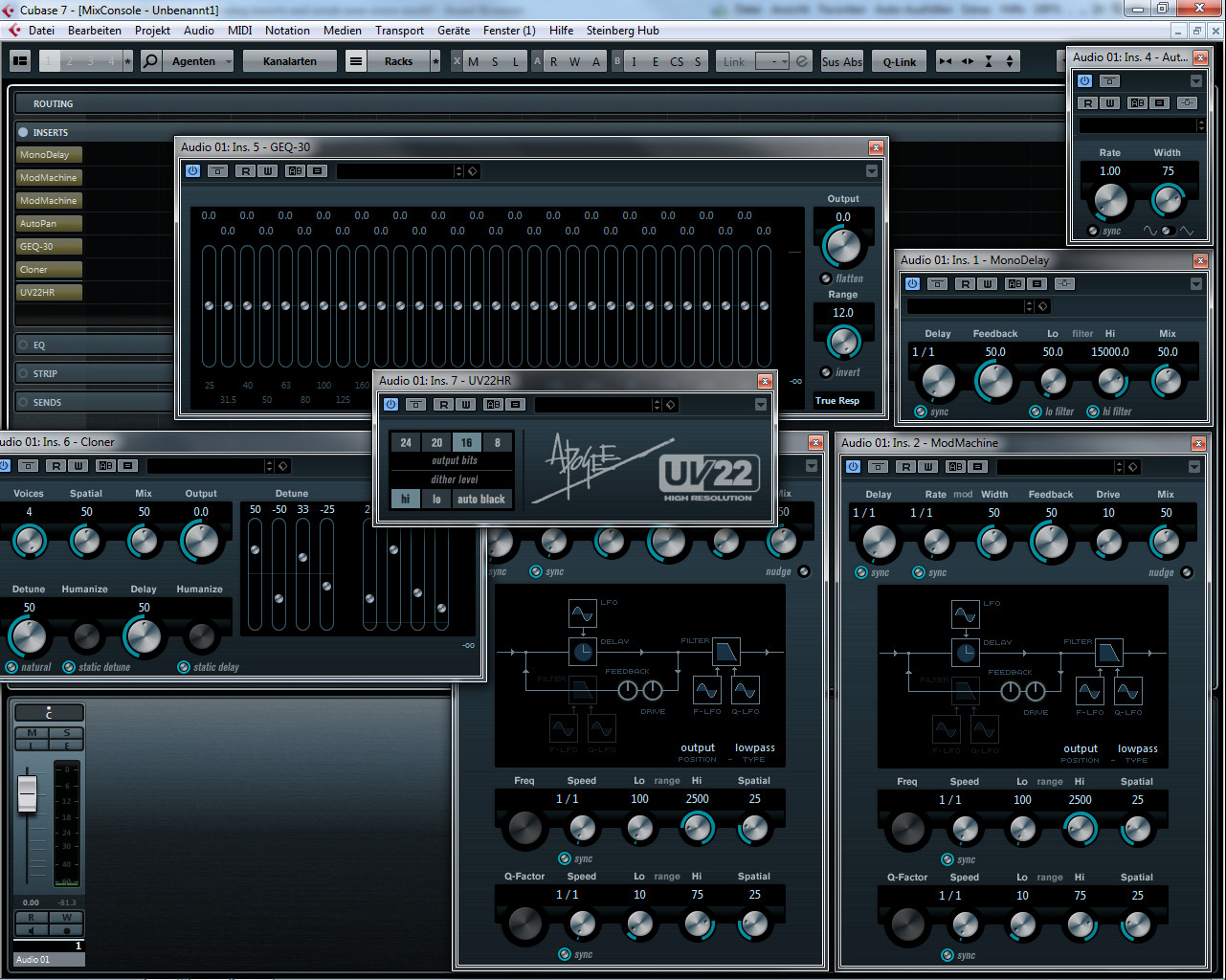Open the side-chain button in MonoDelay window
The height and width of the screenshot is (980, 1226).
(1064, 284)
